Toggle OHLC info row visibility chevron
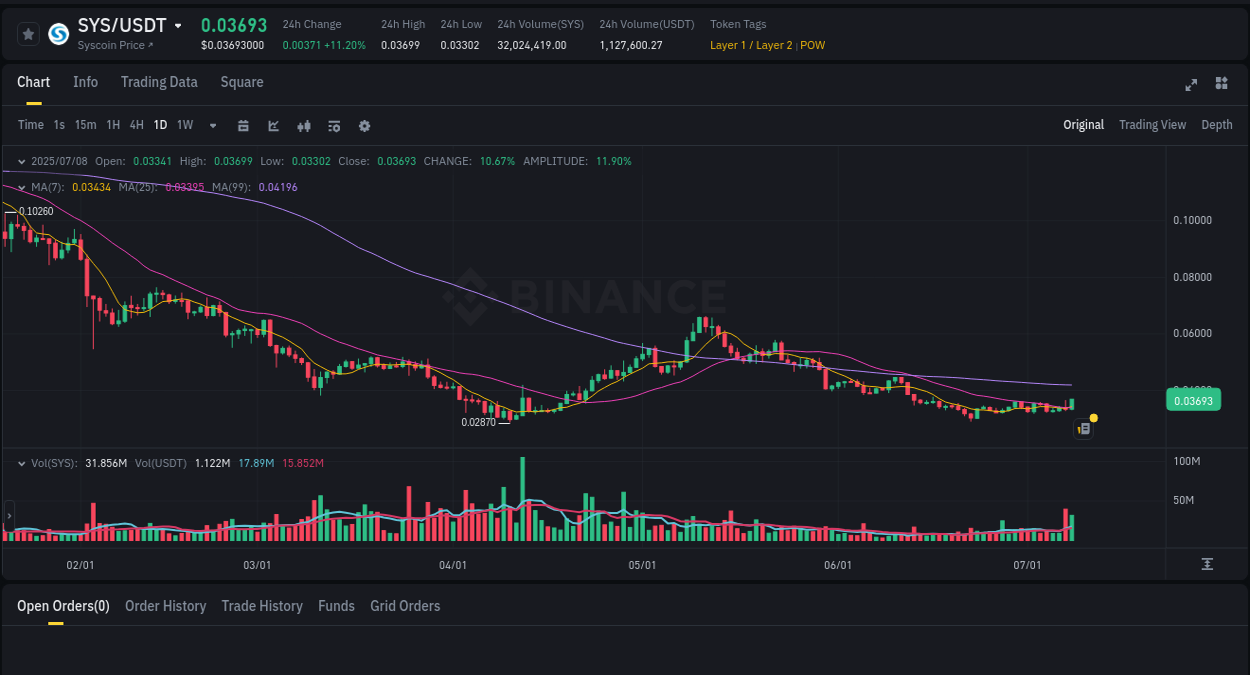 pyautogui.click(x=21, y=160)
